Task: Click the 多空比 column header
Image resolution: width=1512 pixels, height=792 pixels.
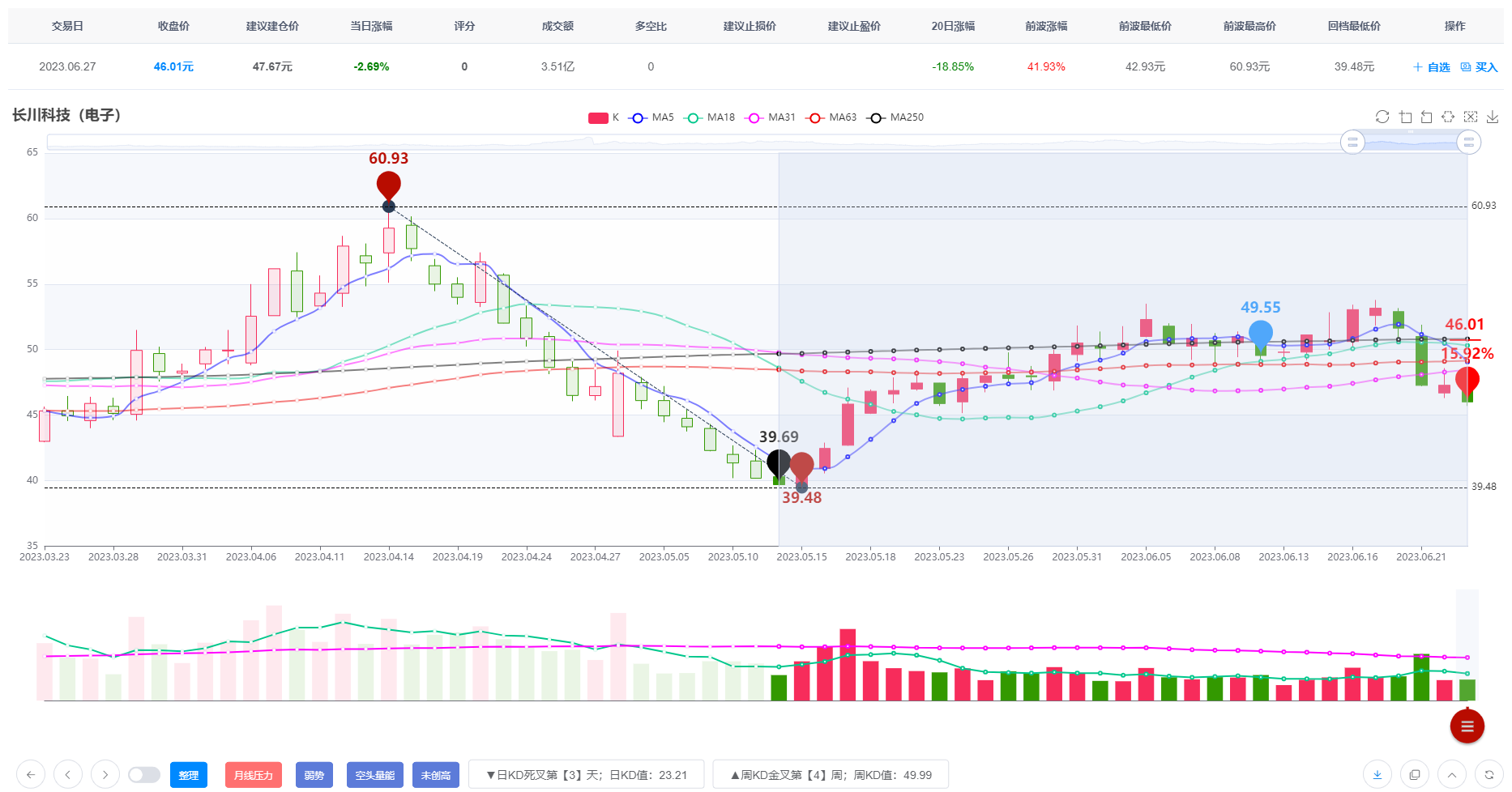Action: point(651,26)
